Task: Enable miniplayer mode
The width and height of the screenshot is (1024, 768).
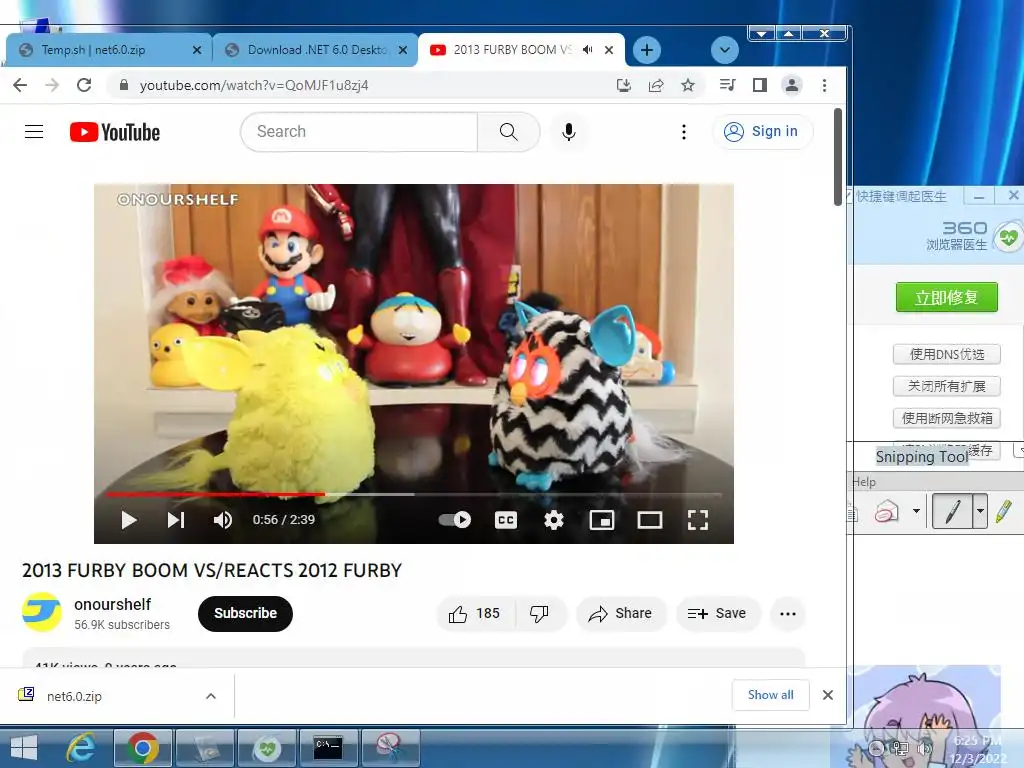Action: 601,520
